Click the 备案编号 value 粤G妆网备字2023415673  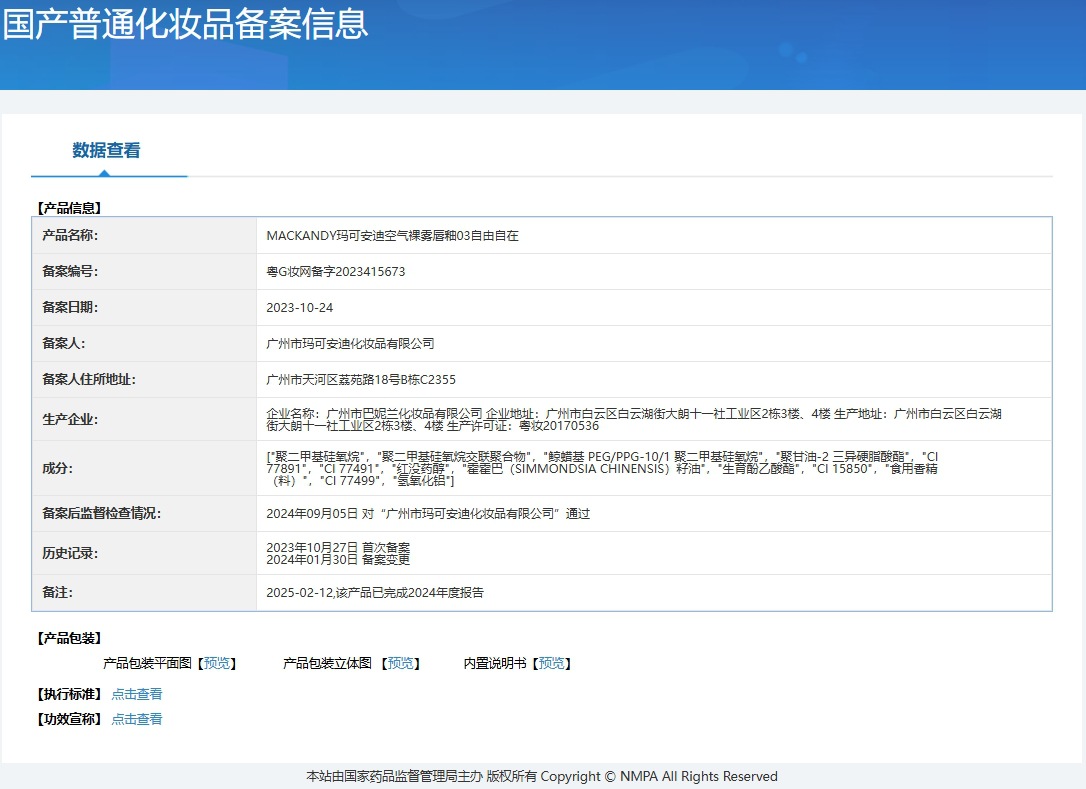(336, 272)
